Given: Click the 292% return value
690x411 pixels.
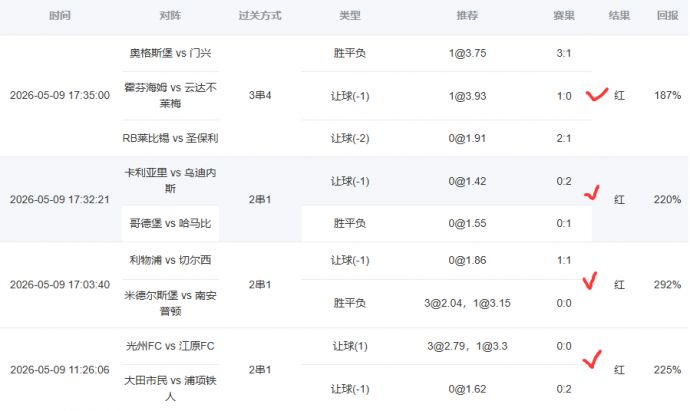Looking at the screenshot, I should point(668,285).
